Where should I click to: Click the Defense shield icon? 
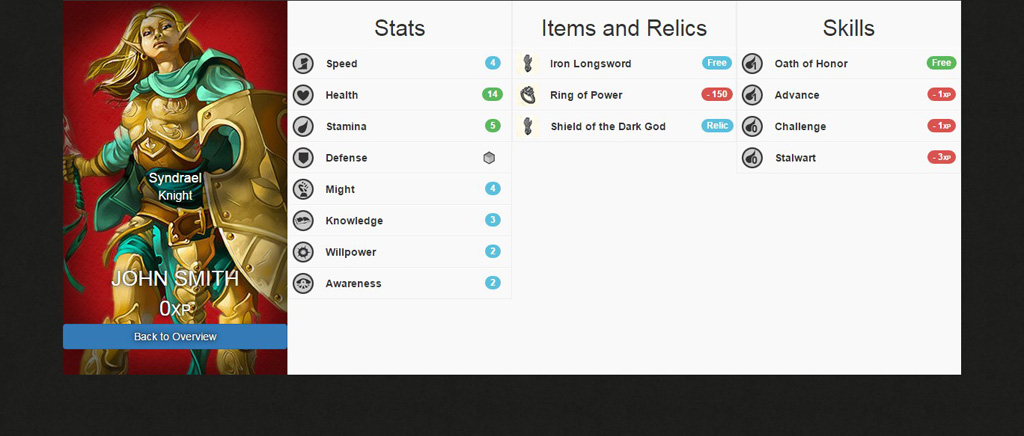(x=303, y=158)
